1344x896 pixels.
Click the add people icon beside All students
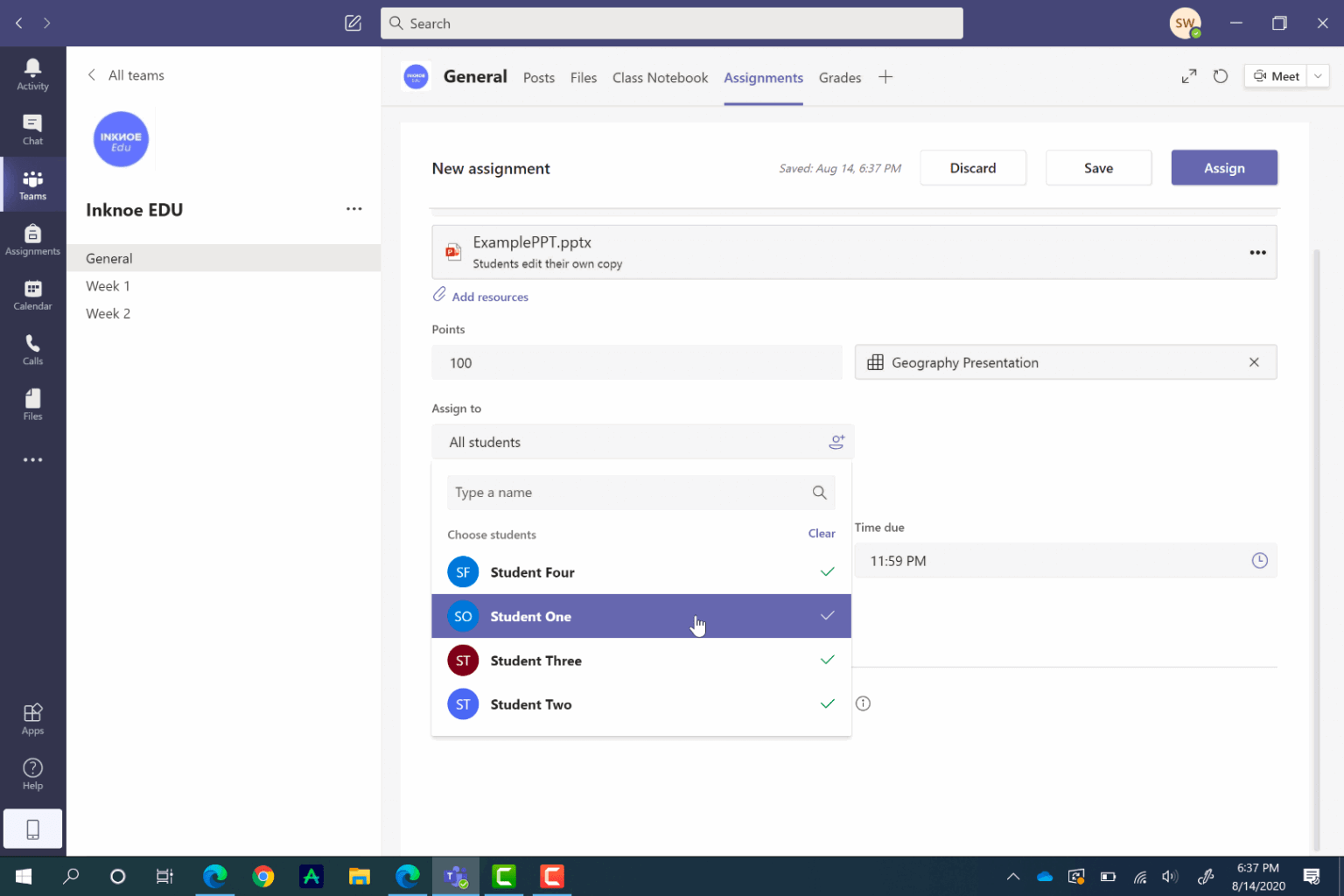(836, 442)
